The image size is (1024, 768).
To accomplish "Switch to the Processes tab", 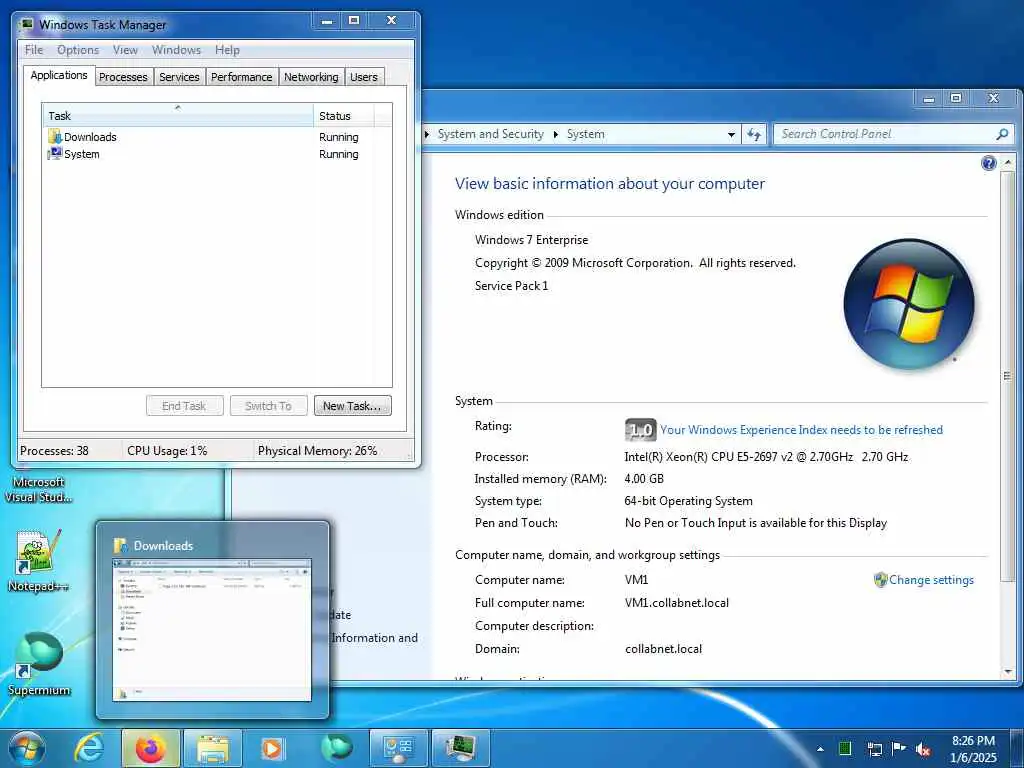I will click(123, 77).
